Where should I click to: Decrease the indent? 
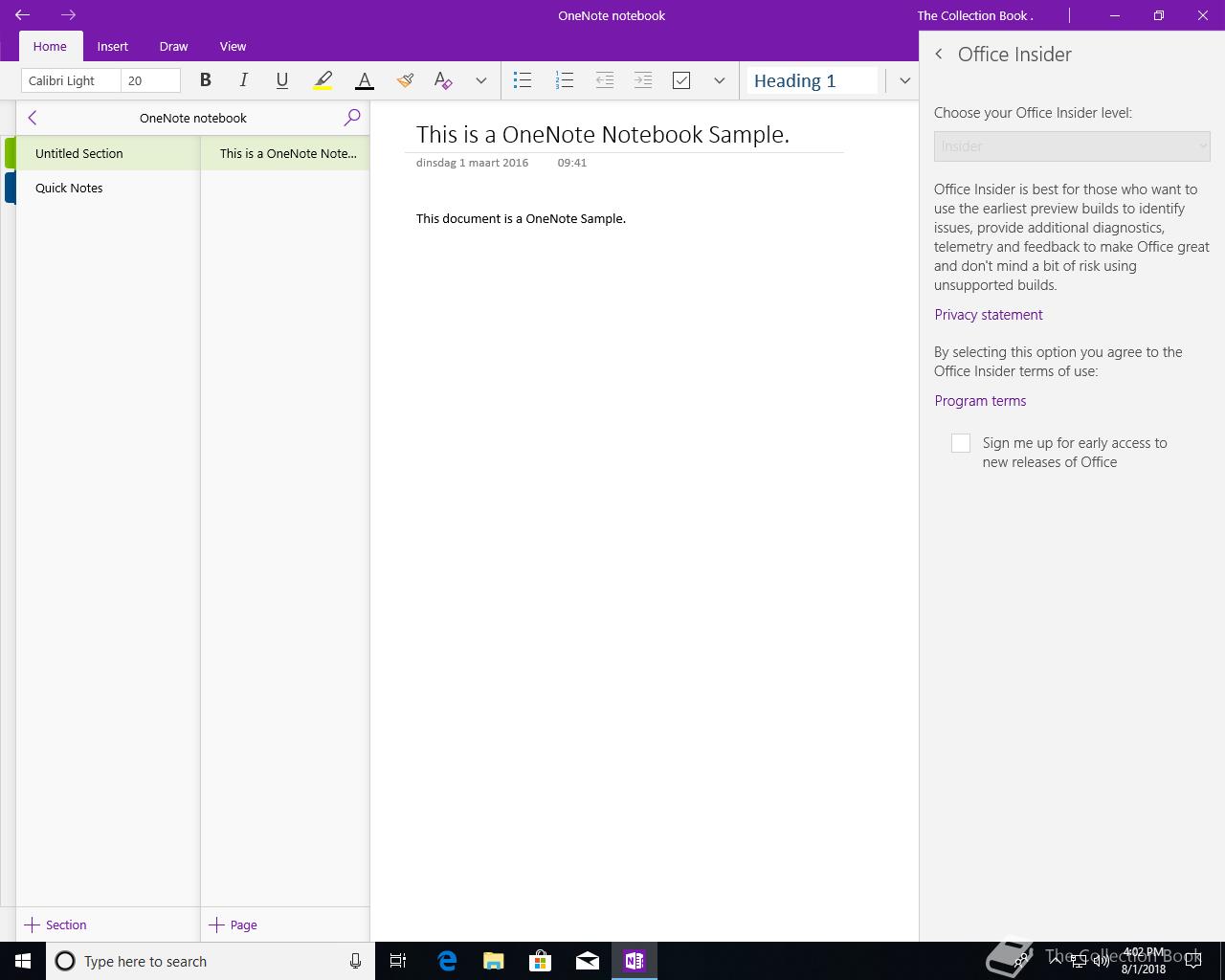(x=604, y=80)
